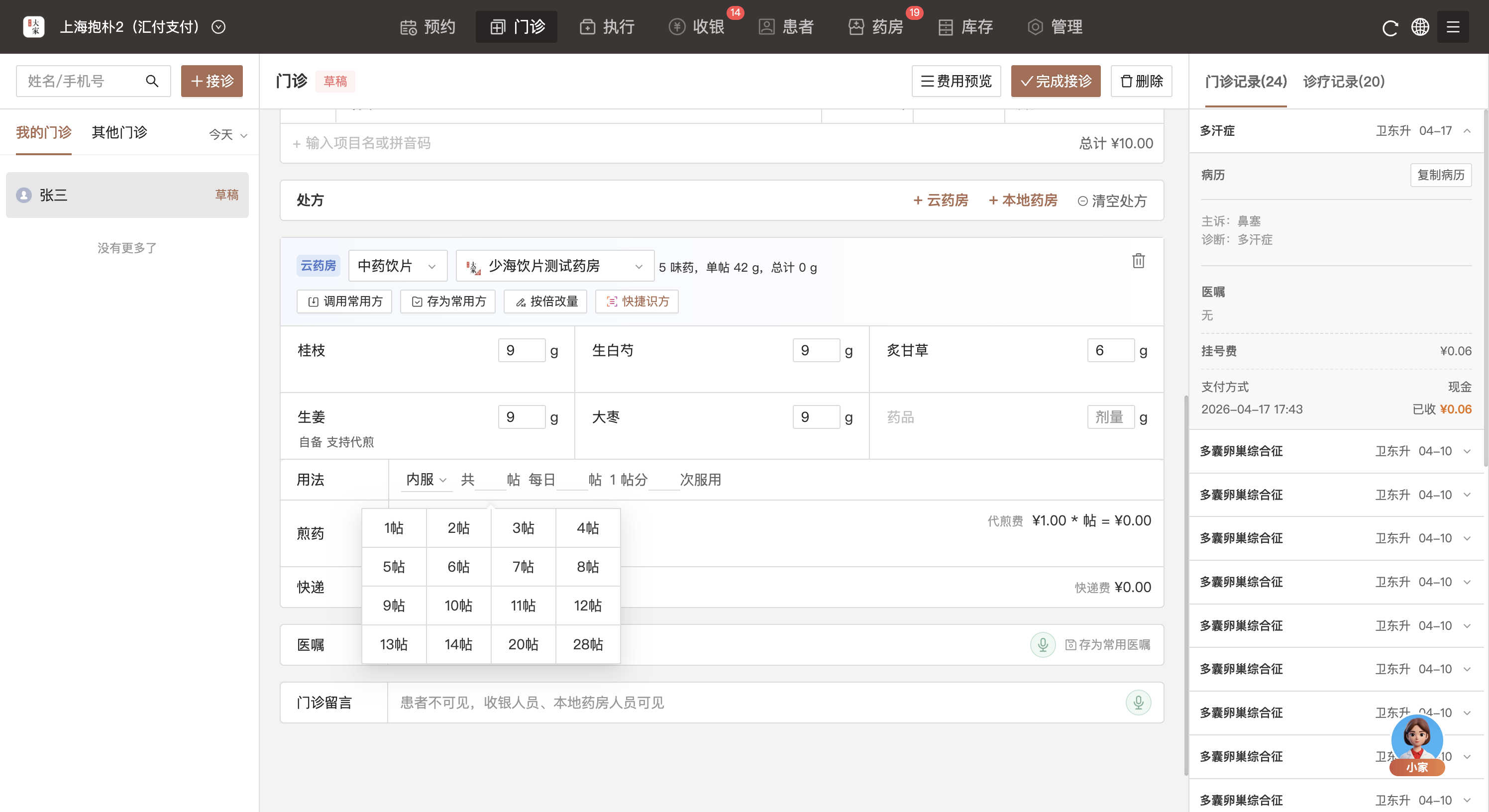Open the 诊疗记录(20) tab
Screen dimensions: 1489x812
(1343, 82)
